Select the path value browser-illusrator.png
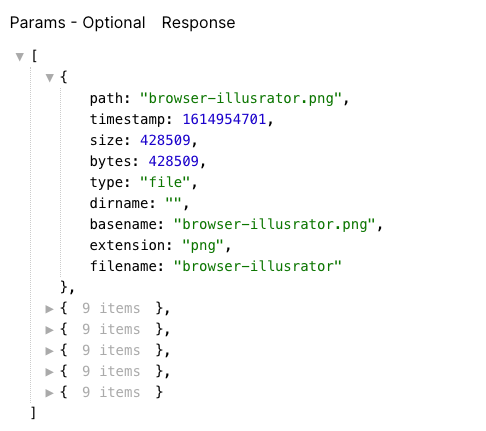Image resolution: width=486 pixels, height=431 pixels. click(x=241, y=98)
